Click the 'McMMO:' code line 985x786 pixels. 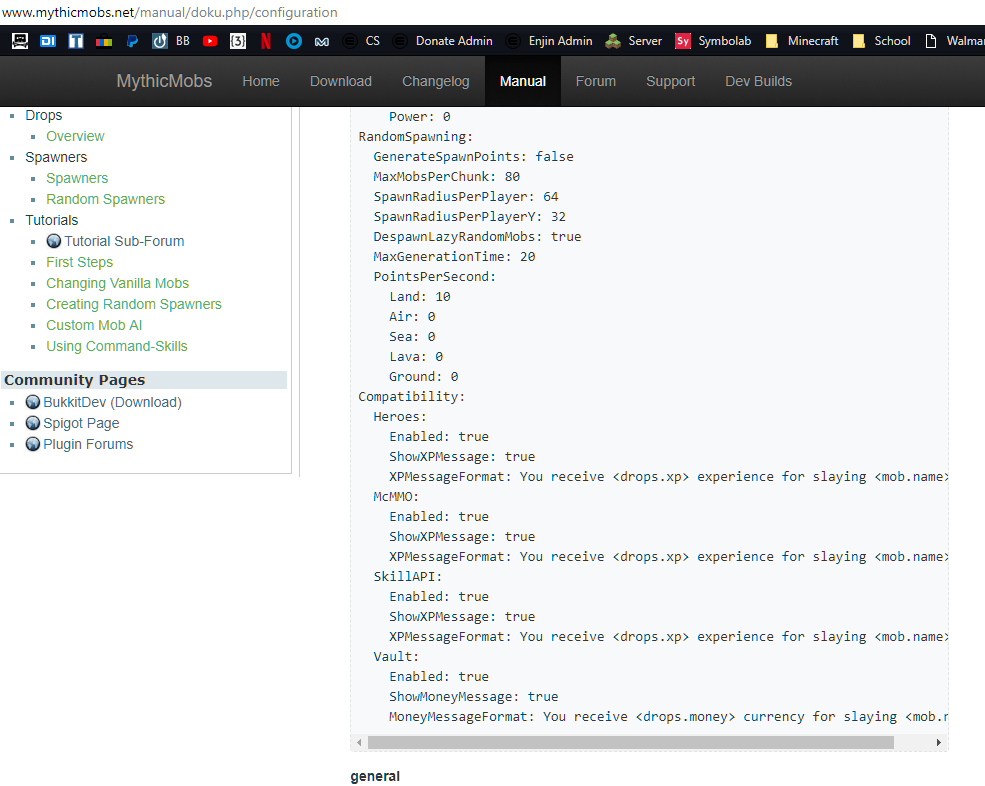(x=396, y=497)
